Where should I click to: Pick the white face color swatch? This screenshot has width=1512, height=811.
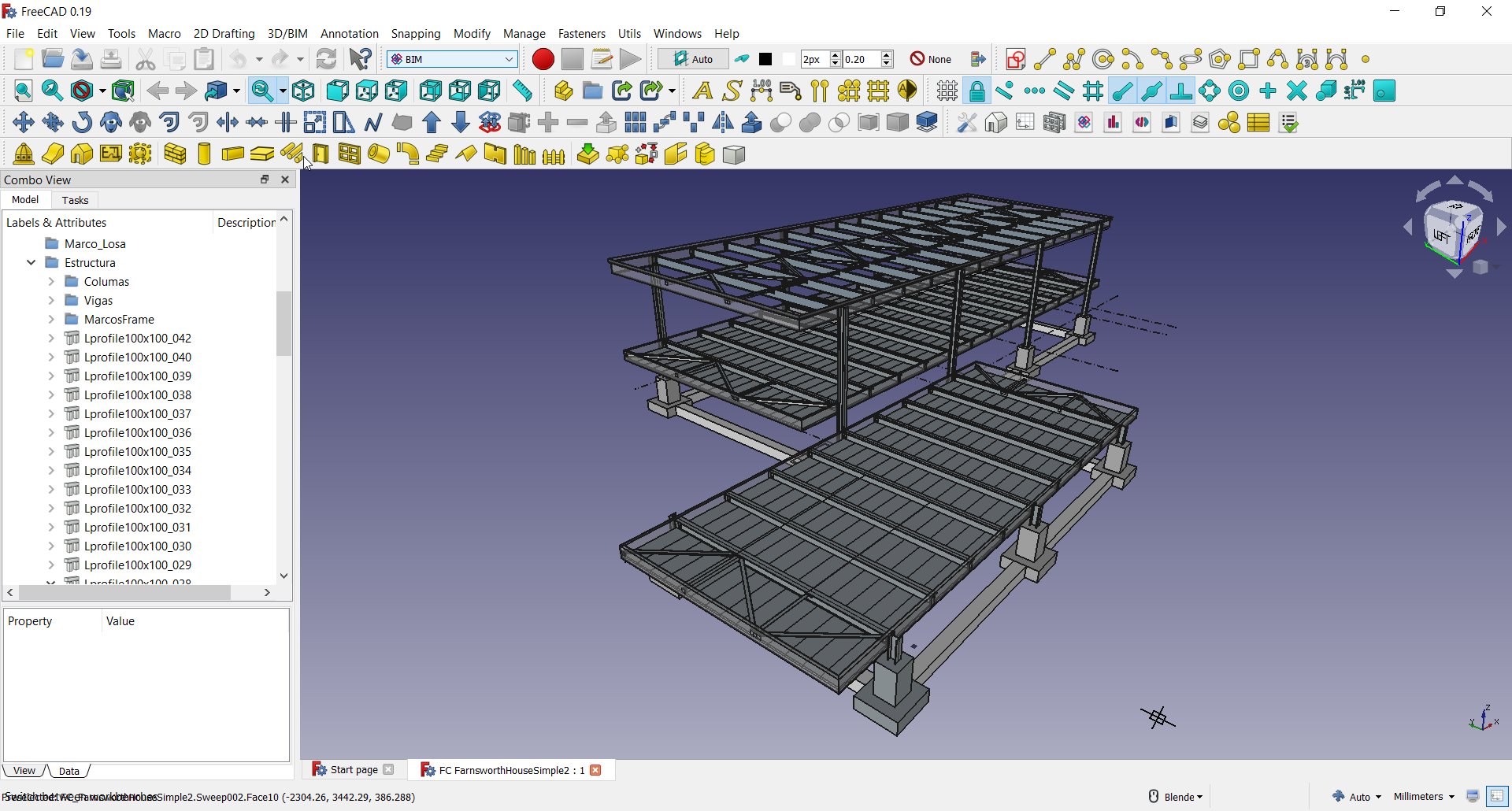(789, 59)
